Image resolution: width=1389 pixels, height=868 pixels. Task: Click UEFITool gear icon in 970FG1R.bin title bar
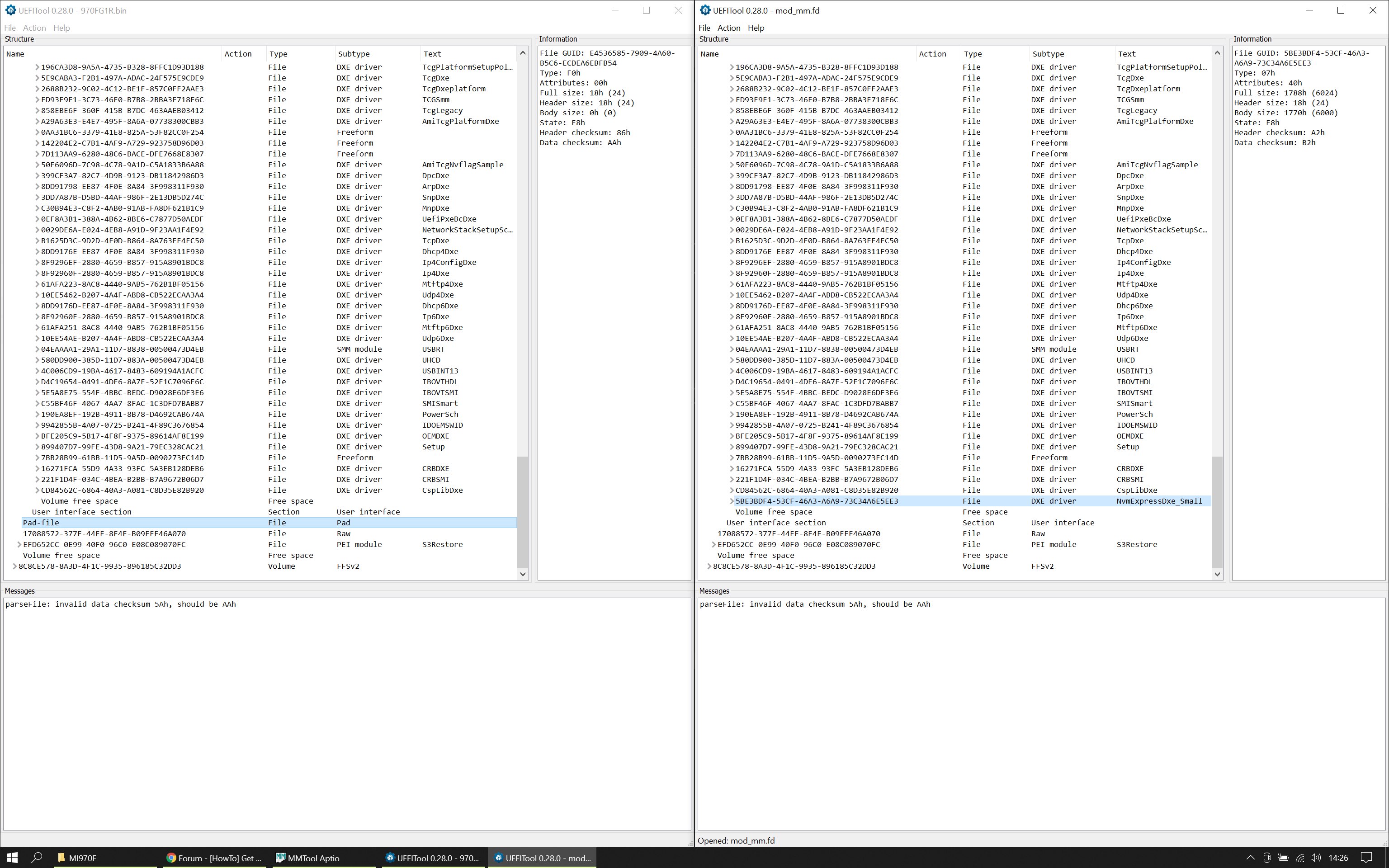click(x=10, y=10)
